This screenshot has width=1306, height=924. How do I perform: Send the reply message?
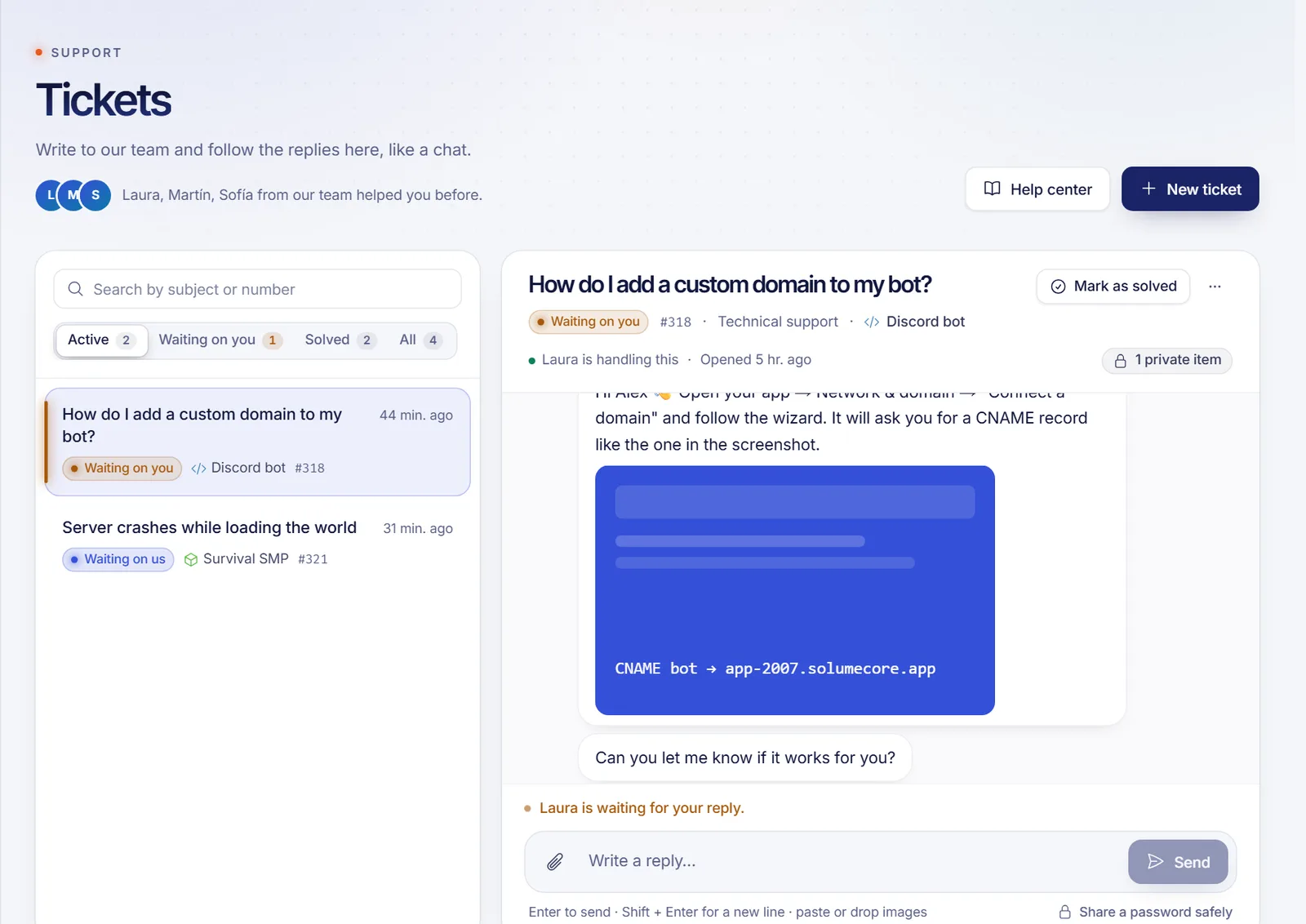click(x=1178, y=862)
